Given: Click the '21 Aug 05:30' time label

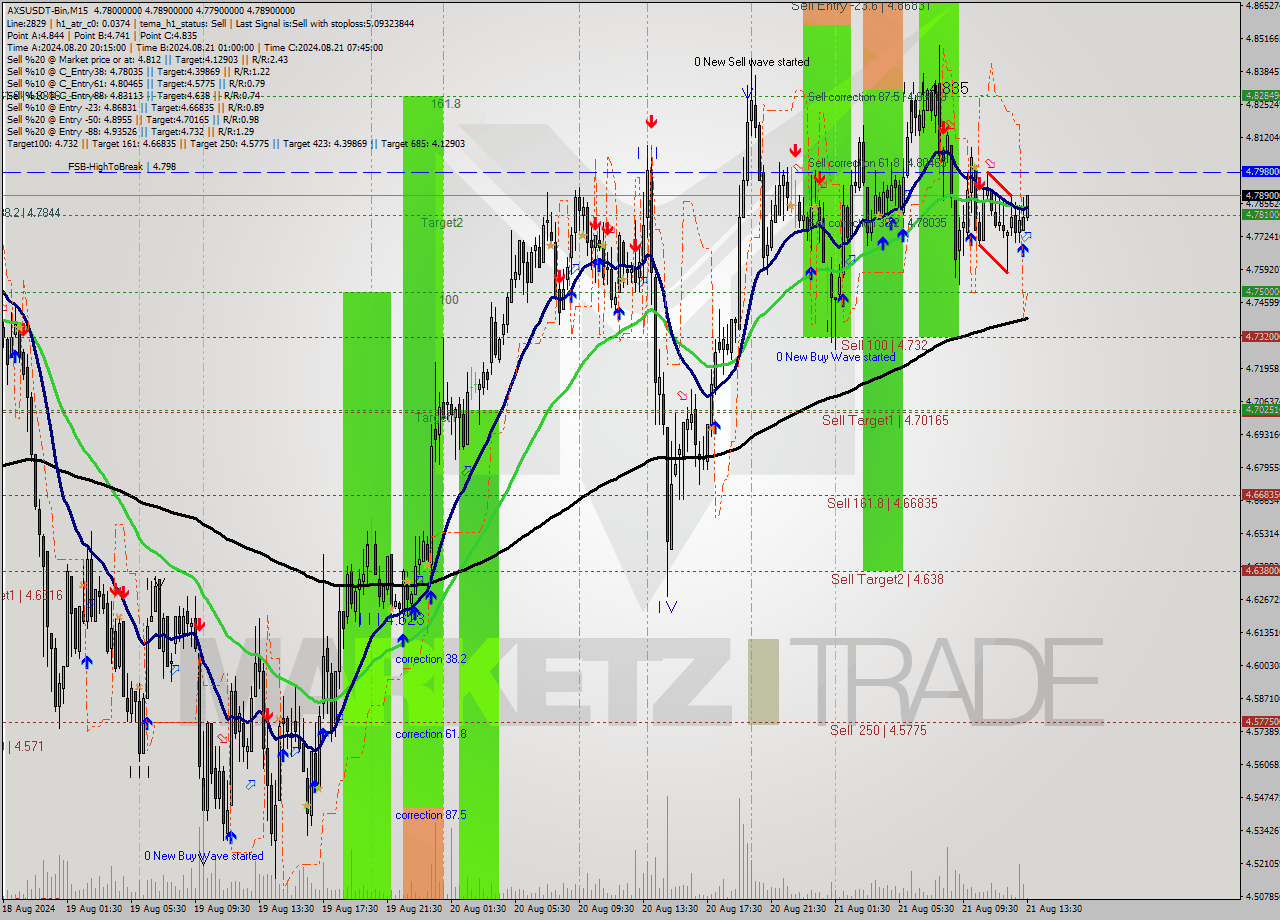Looking at the screenshot, I should pos(925,909).
